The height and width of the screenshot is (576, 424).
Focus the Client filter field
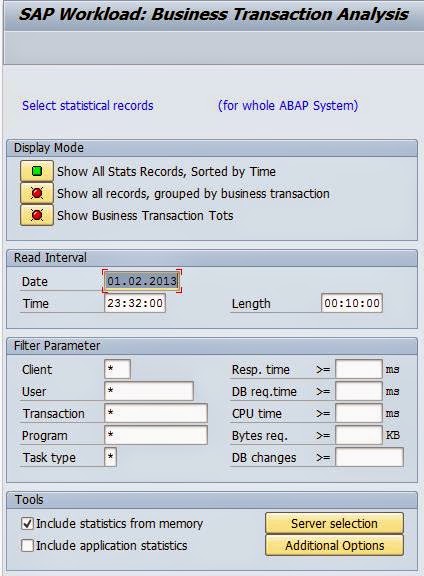(x=117, y=369)
